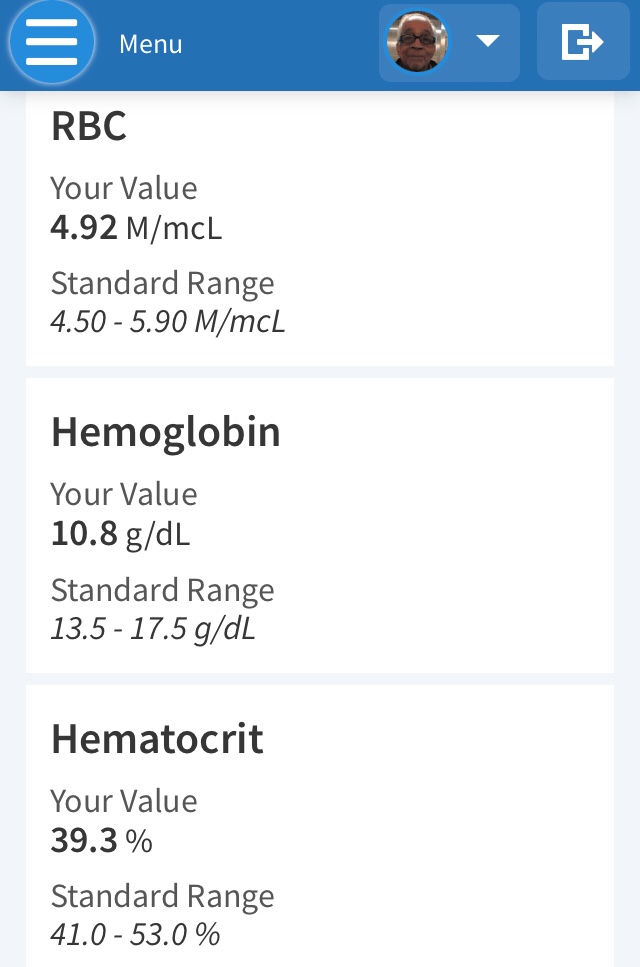Click the log out icon
Screen dimensions: 640x967
[x=582, y=42]
